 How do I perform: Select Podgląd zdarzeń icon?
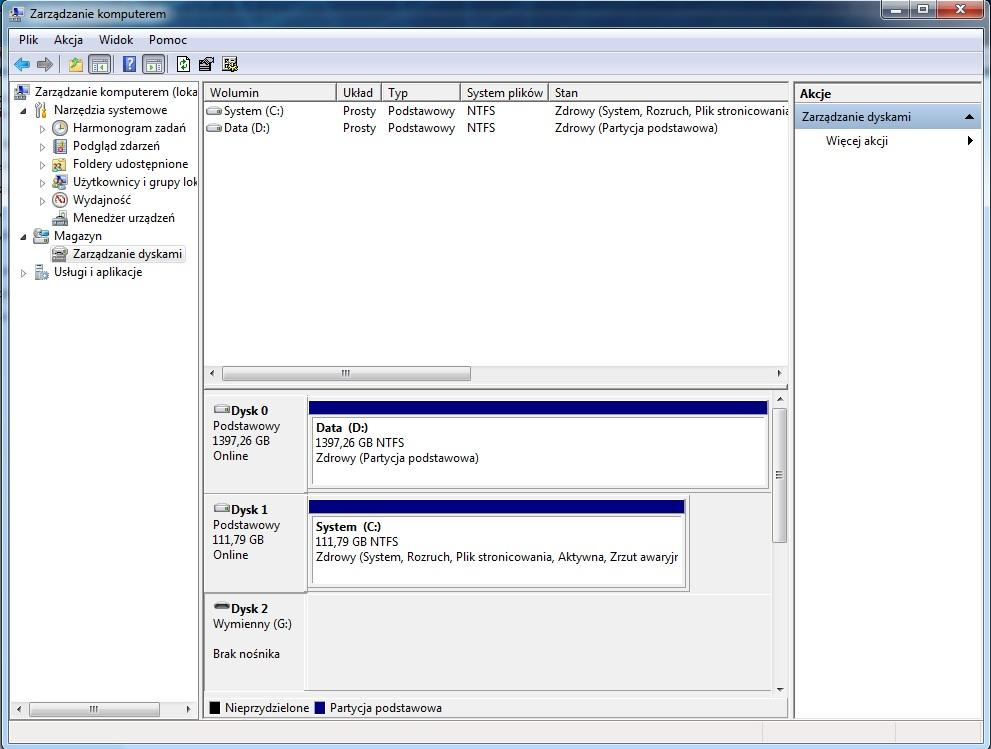coord(60,146)
